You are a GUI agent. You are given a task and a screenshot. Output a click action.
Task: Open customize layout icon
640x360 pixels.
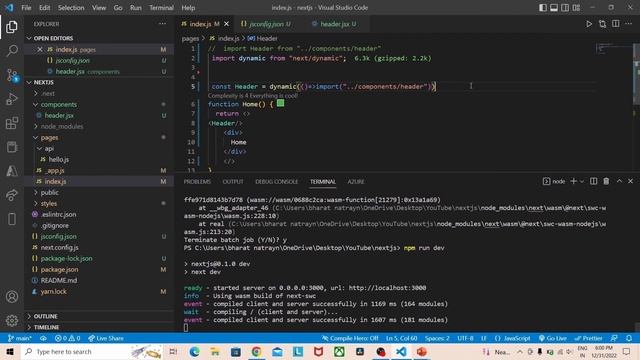(576, 7)
